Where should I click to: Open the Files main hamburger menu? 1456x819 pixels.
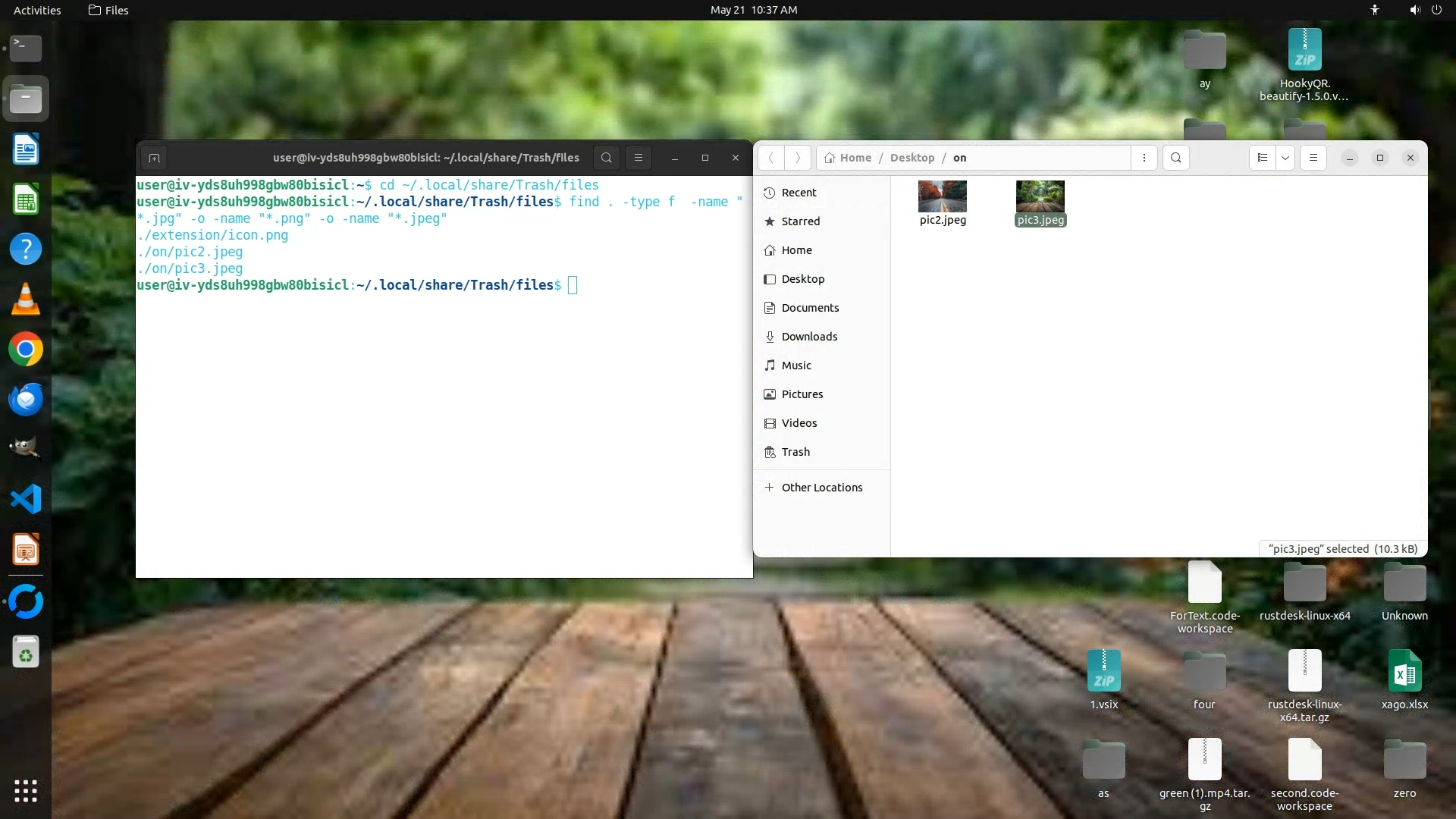click(1313, 158)
